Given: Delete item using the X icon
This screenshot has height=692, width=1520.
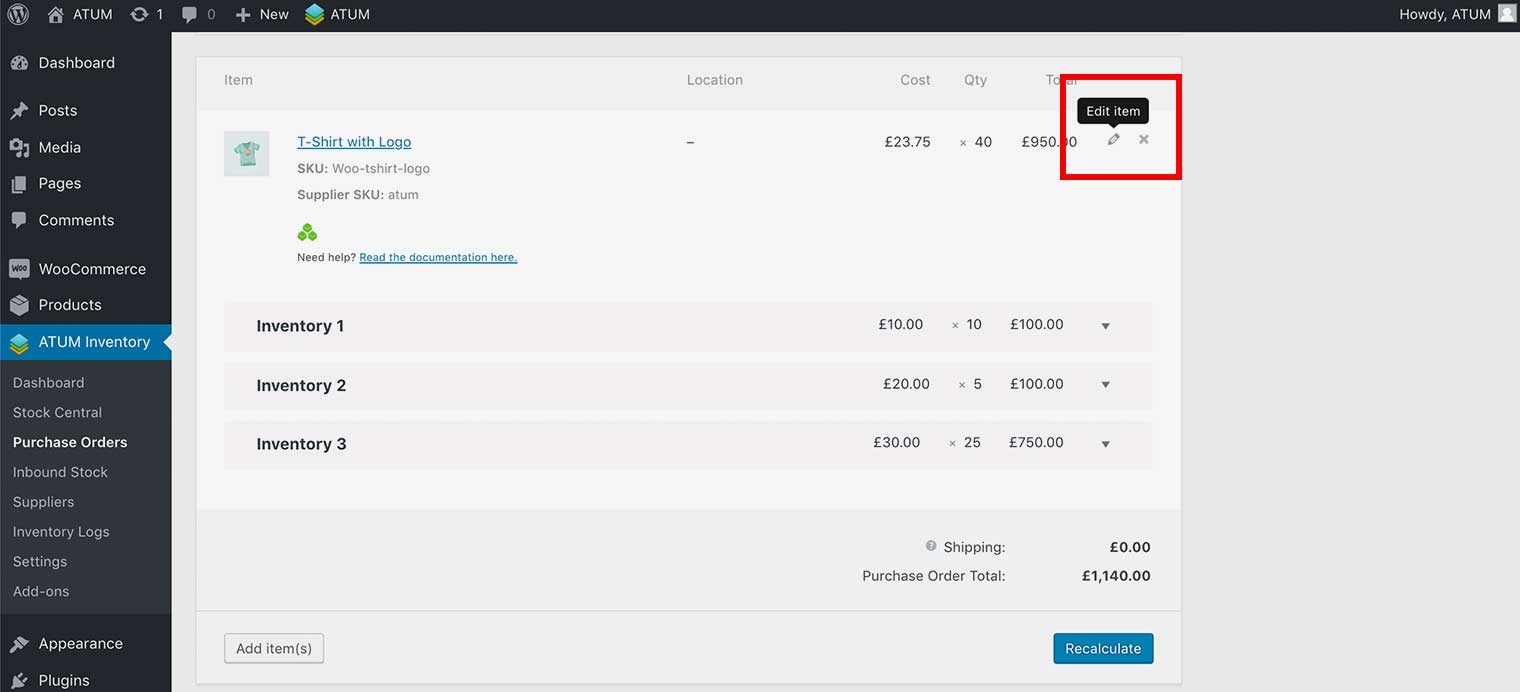Looking at the screenshot, I should 1144,140.
